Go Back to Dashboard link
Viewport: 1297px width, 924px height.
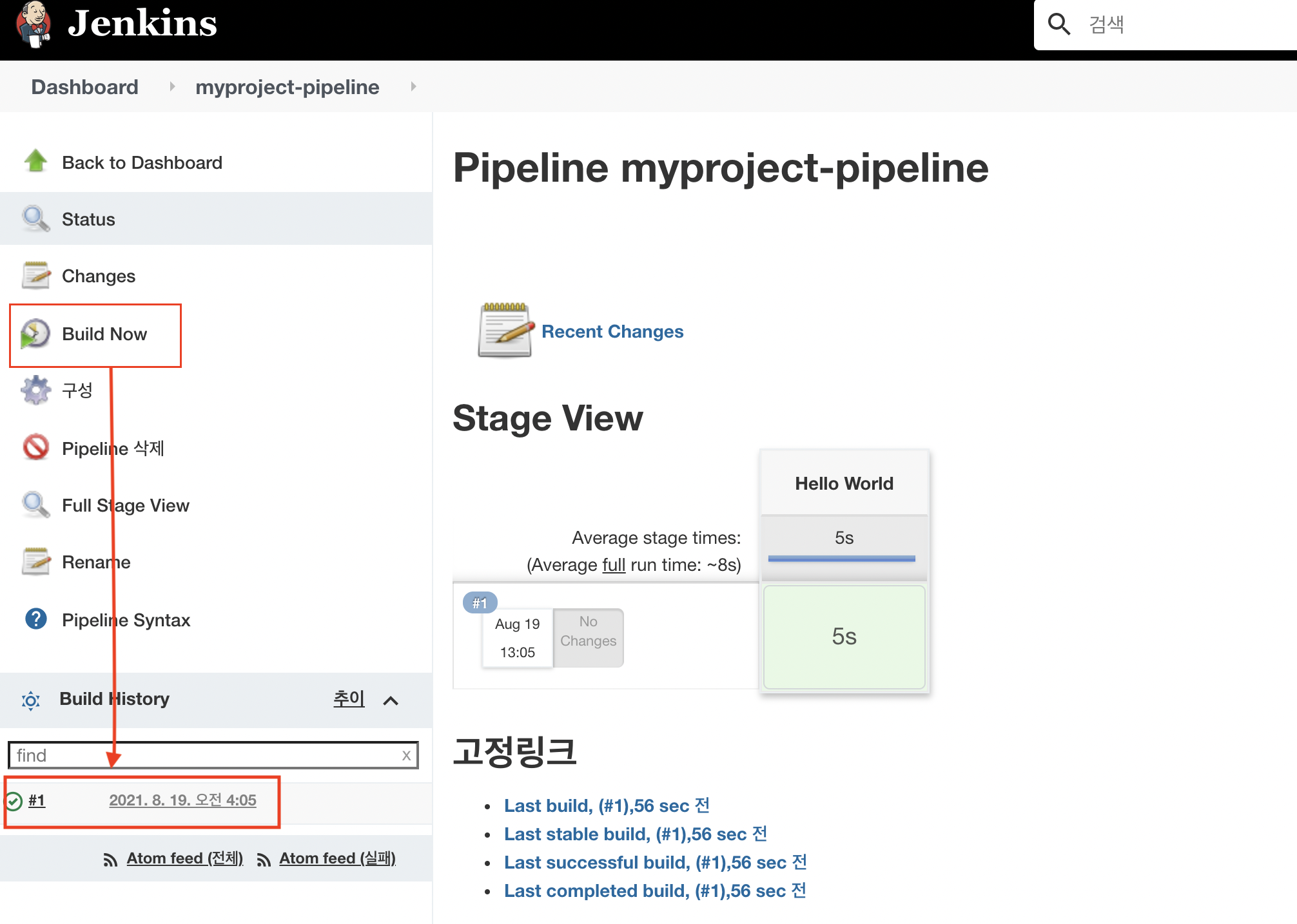click(142, 162)
